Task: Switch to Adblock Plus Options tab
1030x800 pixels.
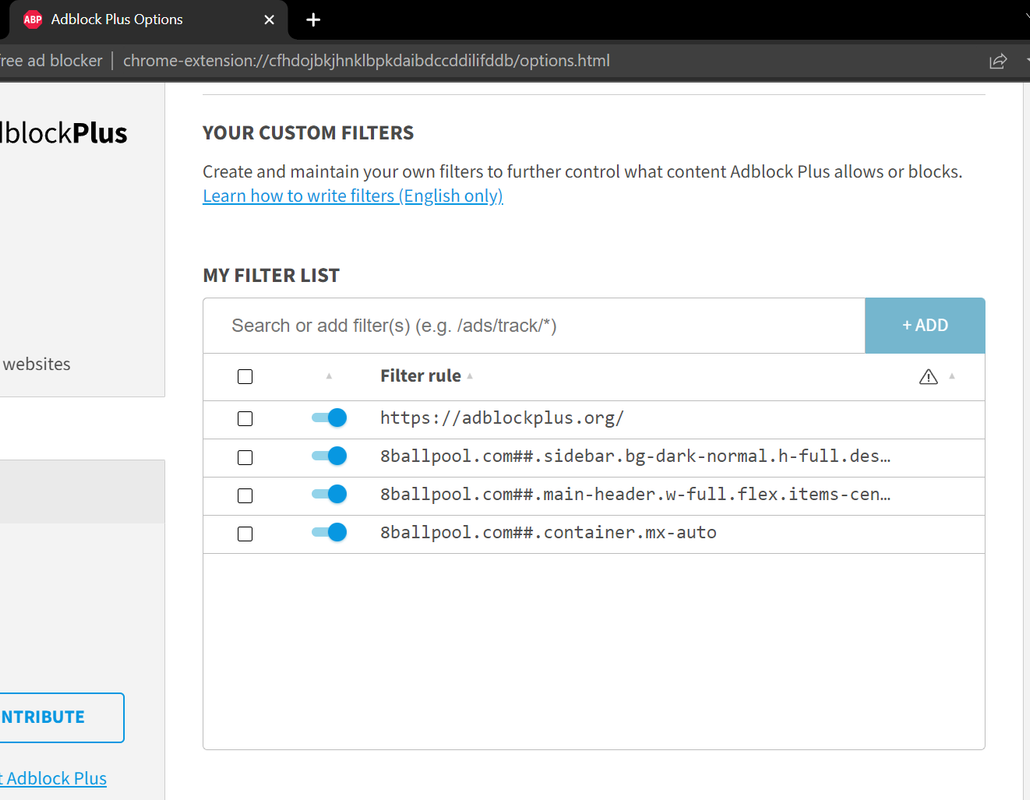Action: pos(130,19)
